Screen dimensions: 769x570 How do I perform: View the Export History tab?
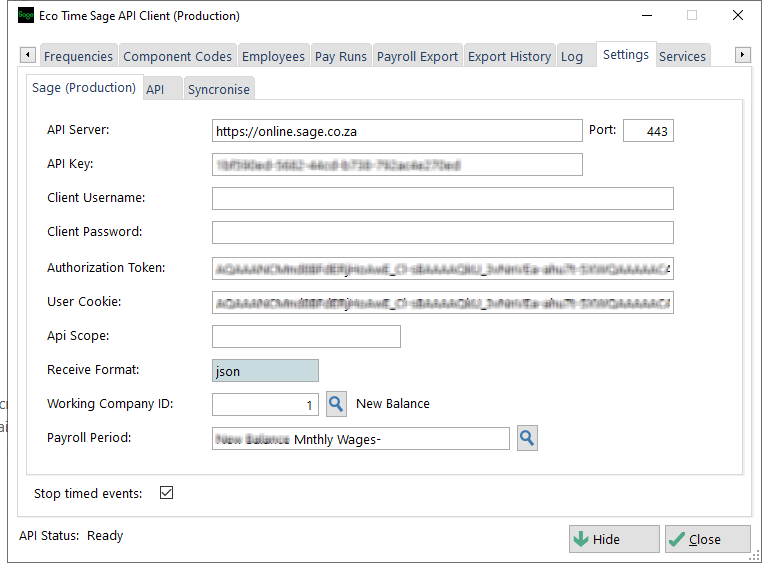(x=510, y=56)
